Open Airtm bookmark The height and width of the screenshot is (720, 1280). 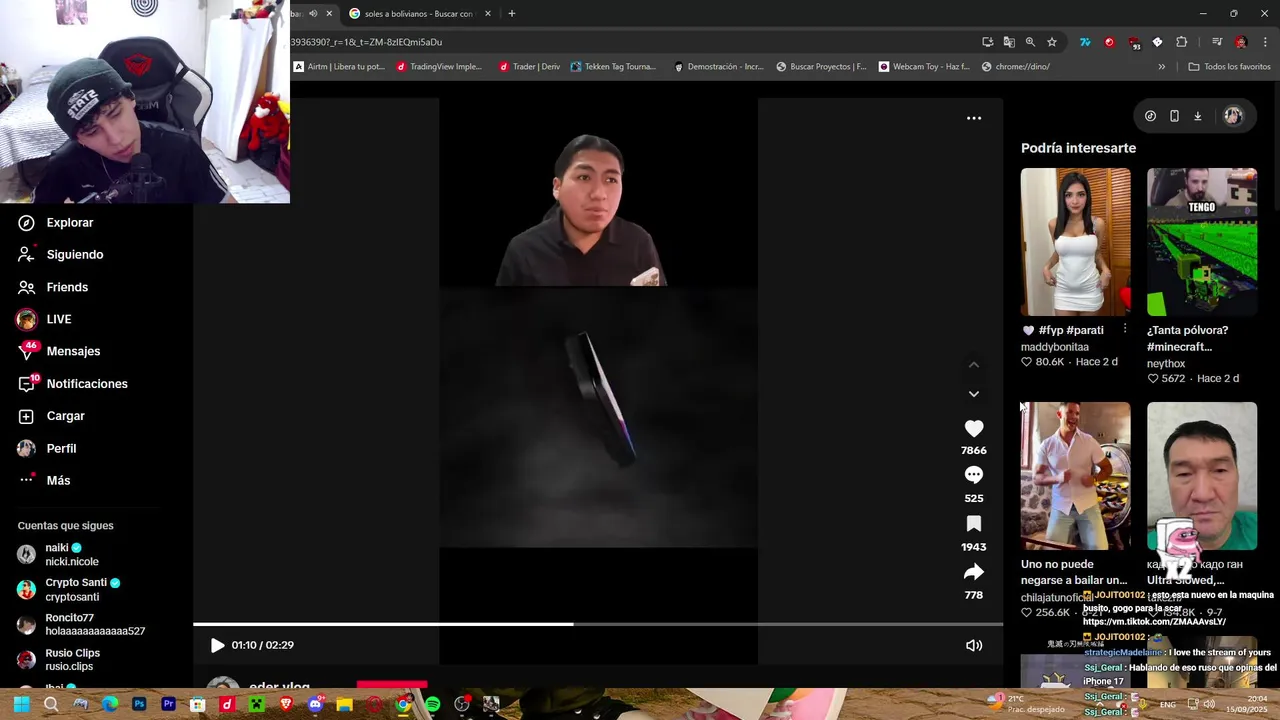(x=339, y=67)
